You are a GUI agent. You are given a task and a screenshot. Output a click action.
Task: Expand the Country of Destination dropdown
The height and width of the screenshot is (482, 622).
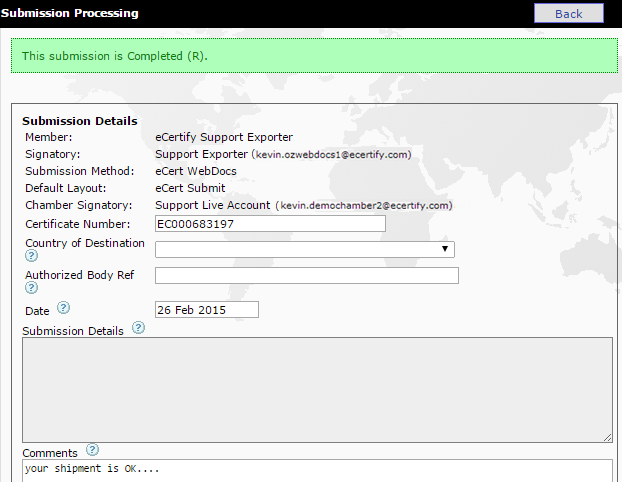pyautogui.click(x=304, y=249)
